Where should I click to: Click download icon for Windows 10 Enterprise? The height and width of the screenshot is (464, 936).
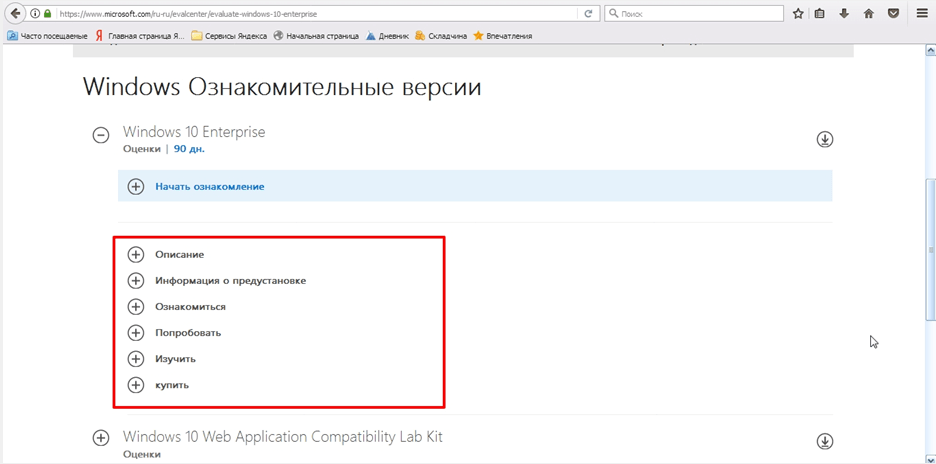(x=824, y=139)
